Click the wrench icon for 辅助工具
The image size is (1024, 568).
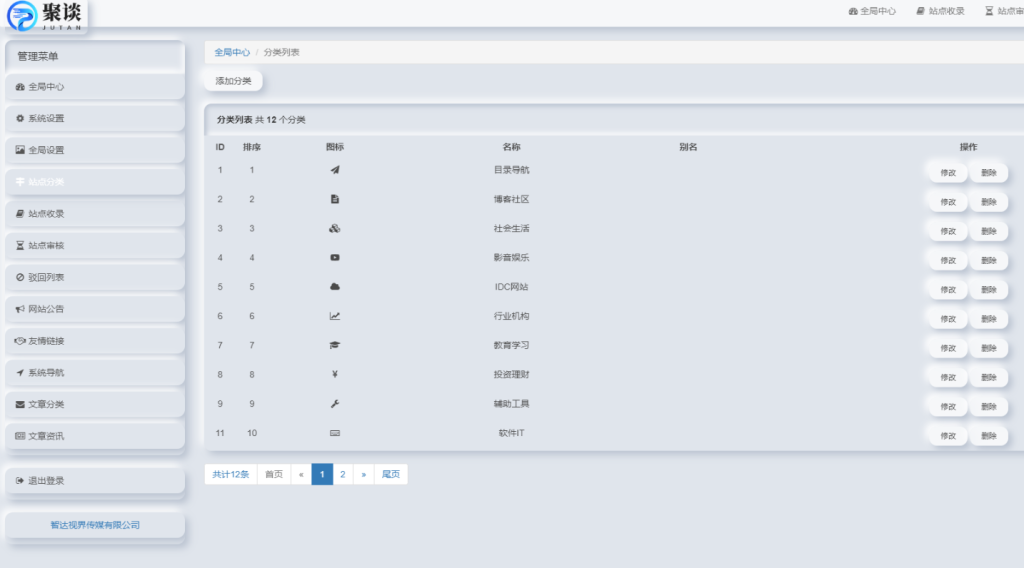coord(335,404)
